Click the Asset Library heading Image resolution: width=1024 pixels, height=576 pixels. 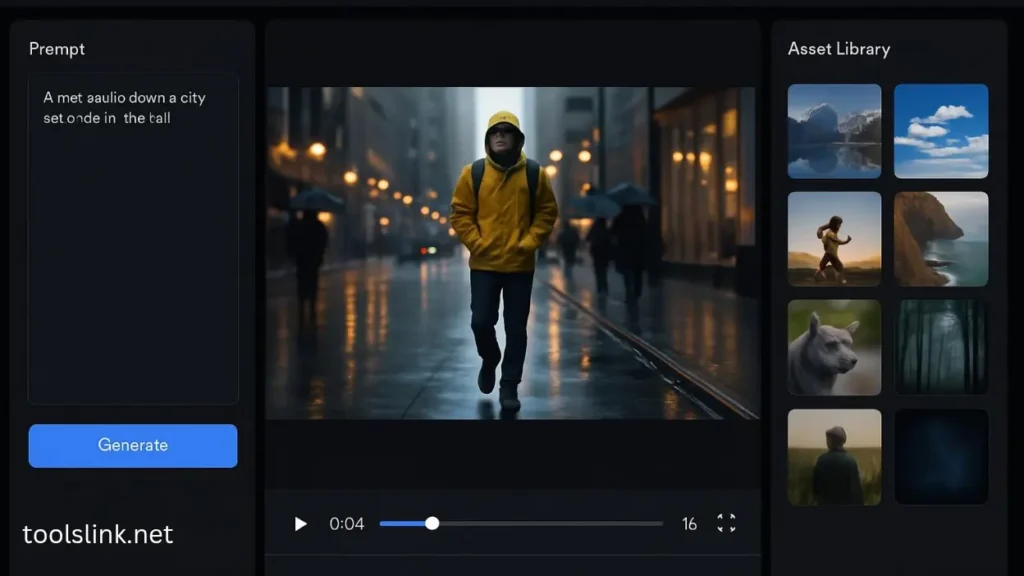839,49
